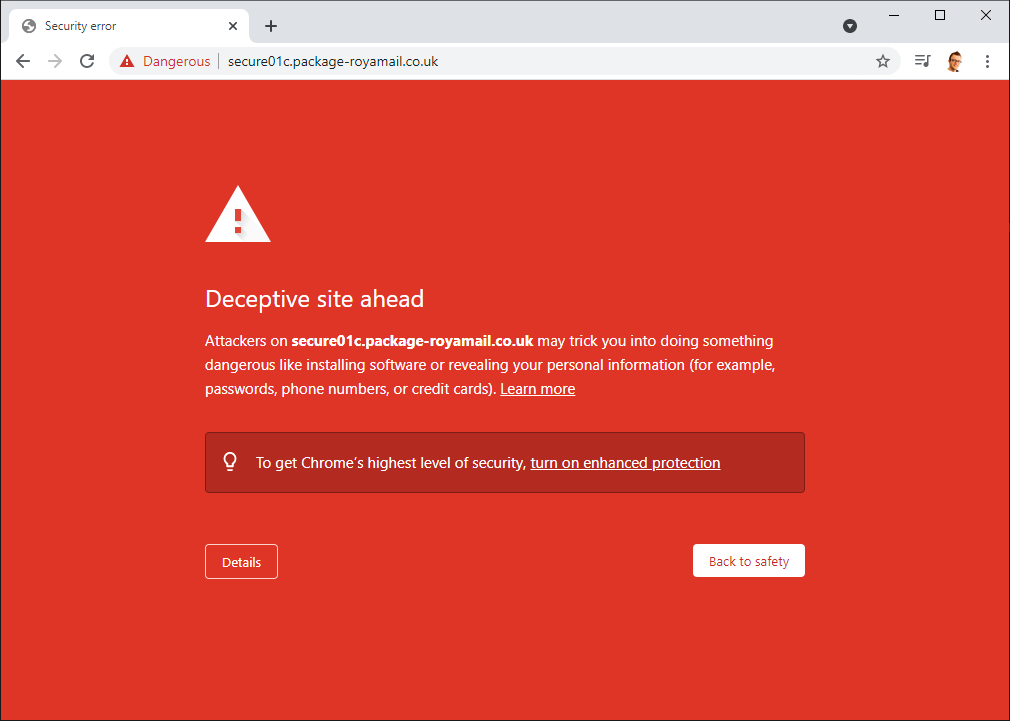Maximize the Chrome window
Viewport: 1010px width, 721px height.
click(939, 15)
